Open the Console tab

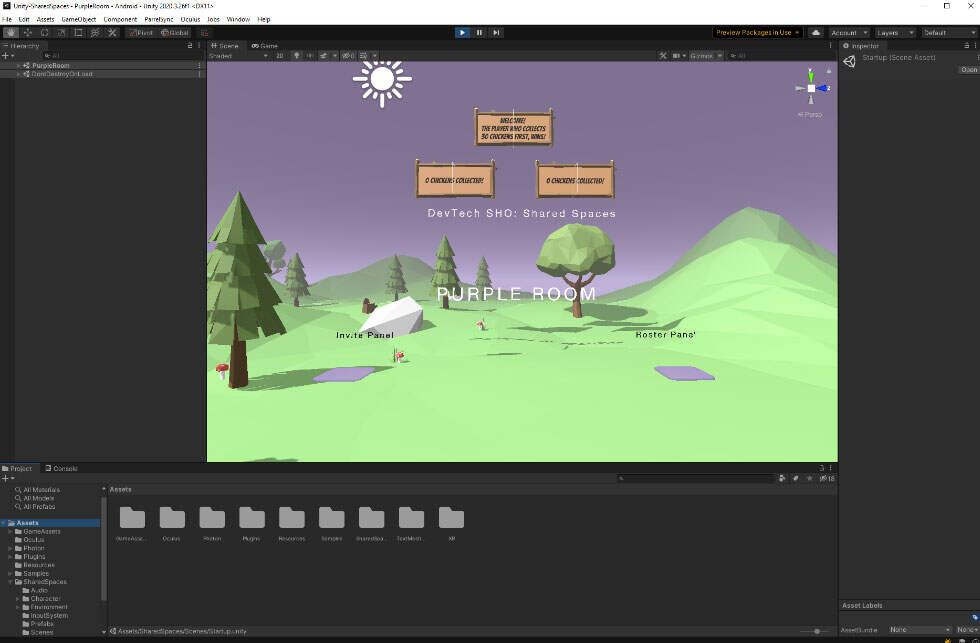tap(63, 468)
